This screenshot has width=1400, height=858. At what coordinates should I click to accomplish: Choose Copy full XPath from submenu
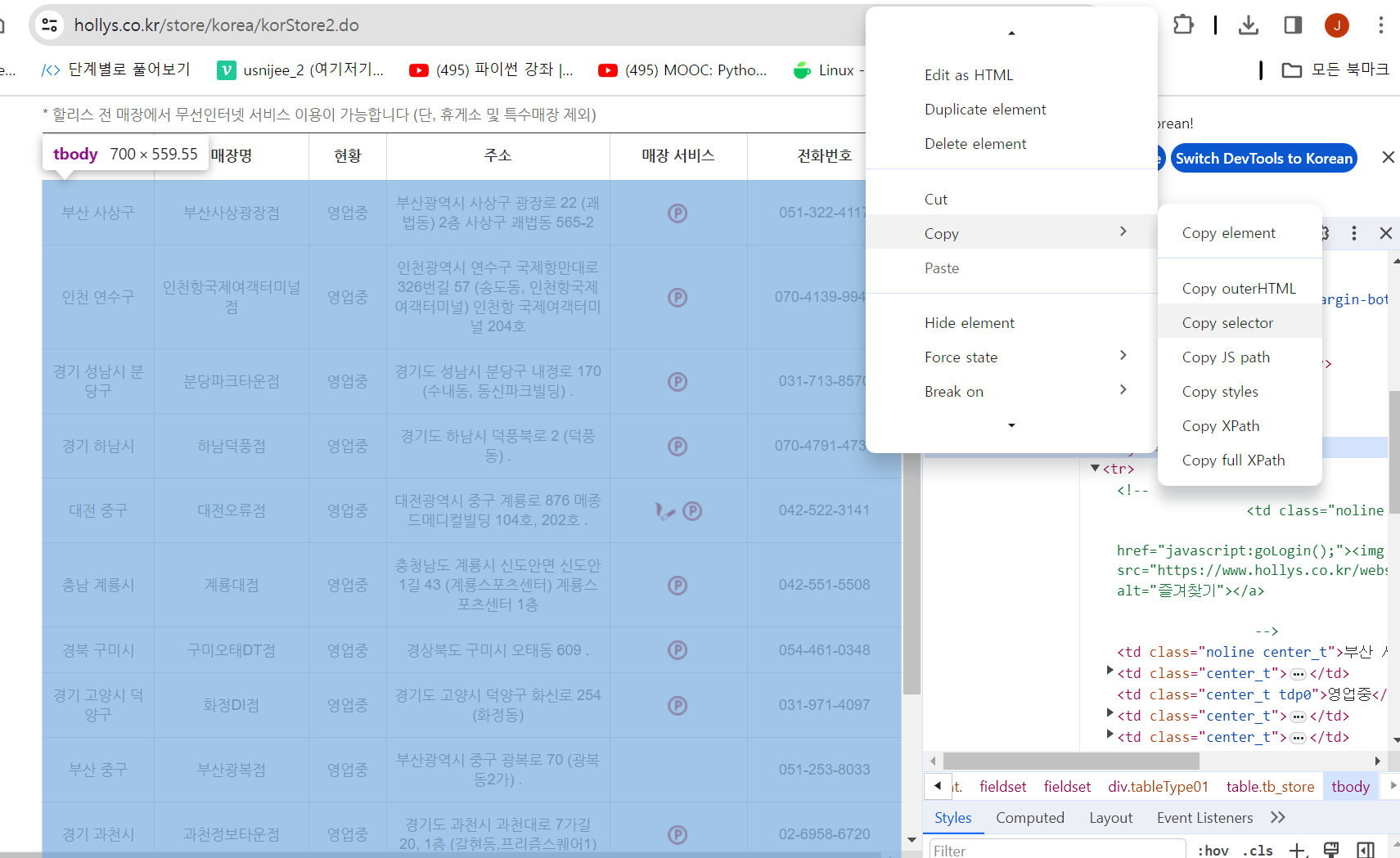click(1240, 460)
